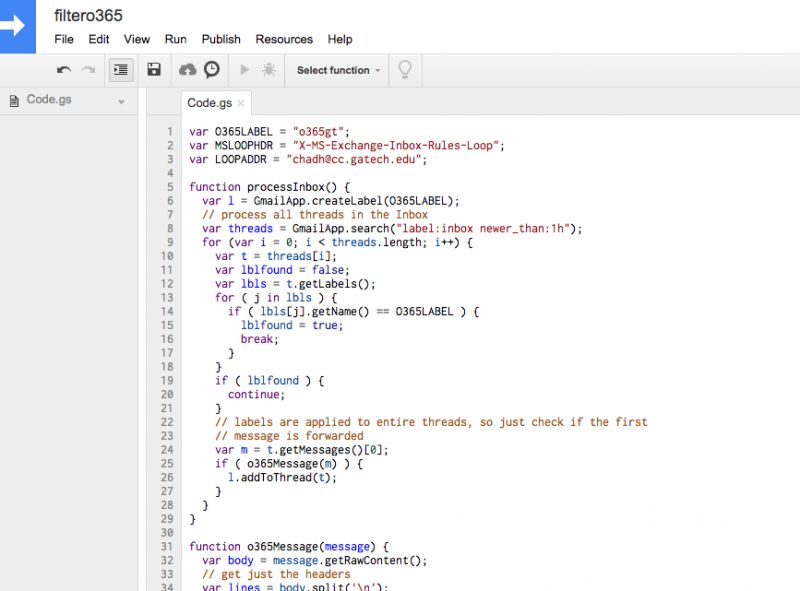Close the Code.gs editor tab

point(241,103)
